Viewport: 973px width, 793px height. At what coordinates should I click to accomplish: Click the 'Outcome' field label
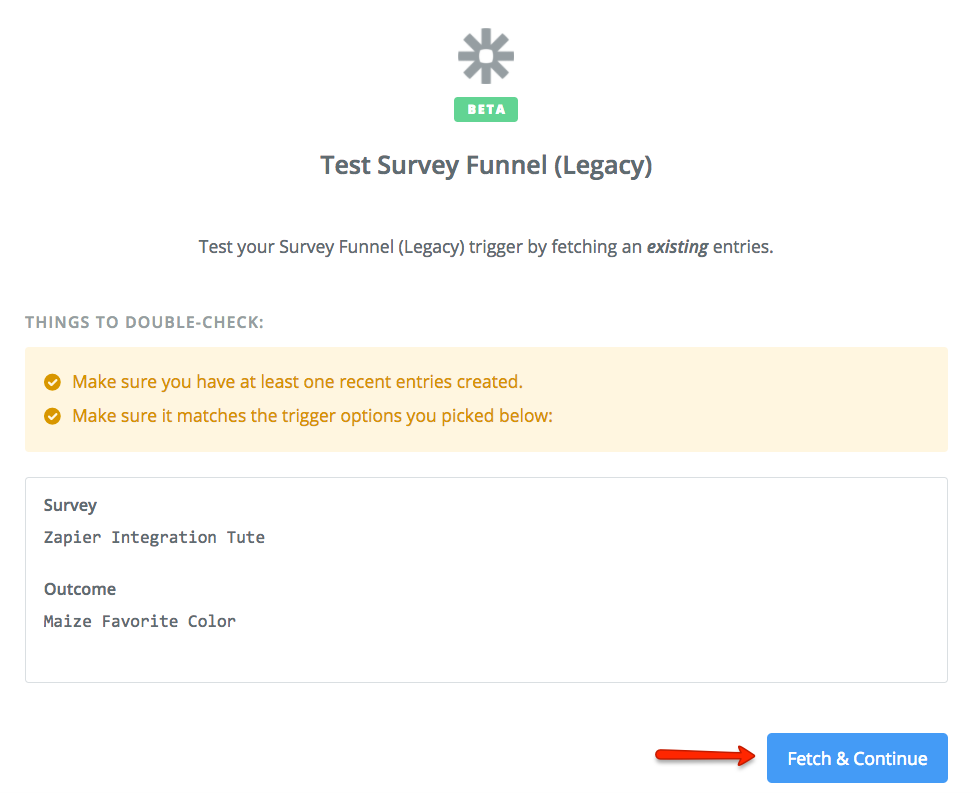pyautogui.click(x=80, y=589)
